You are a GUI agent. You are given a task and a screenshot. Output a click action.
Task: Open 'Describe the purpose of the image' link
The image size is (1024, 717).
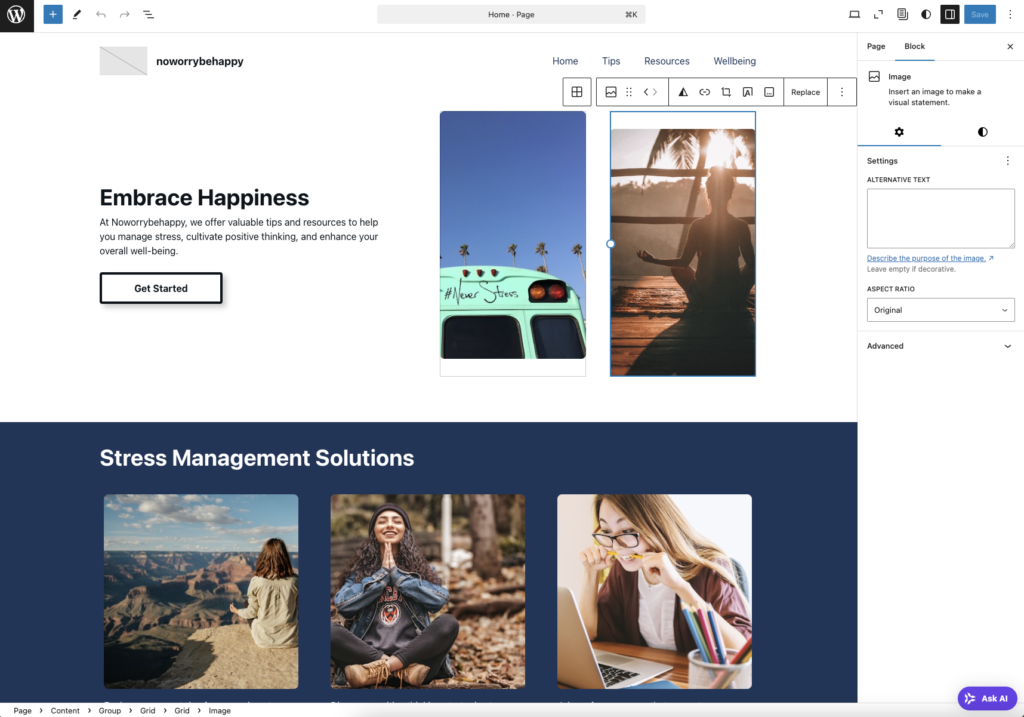(x=930, y=258)
